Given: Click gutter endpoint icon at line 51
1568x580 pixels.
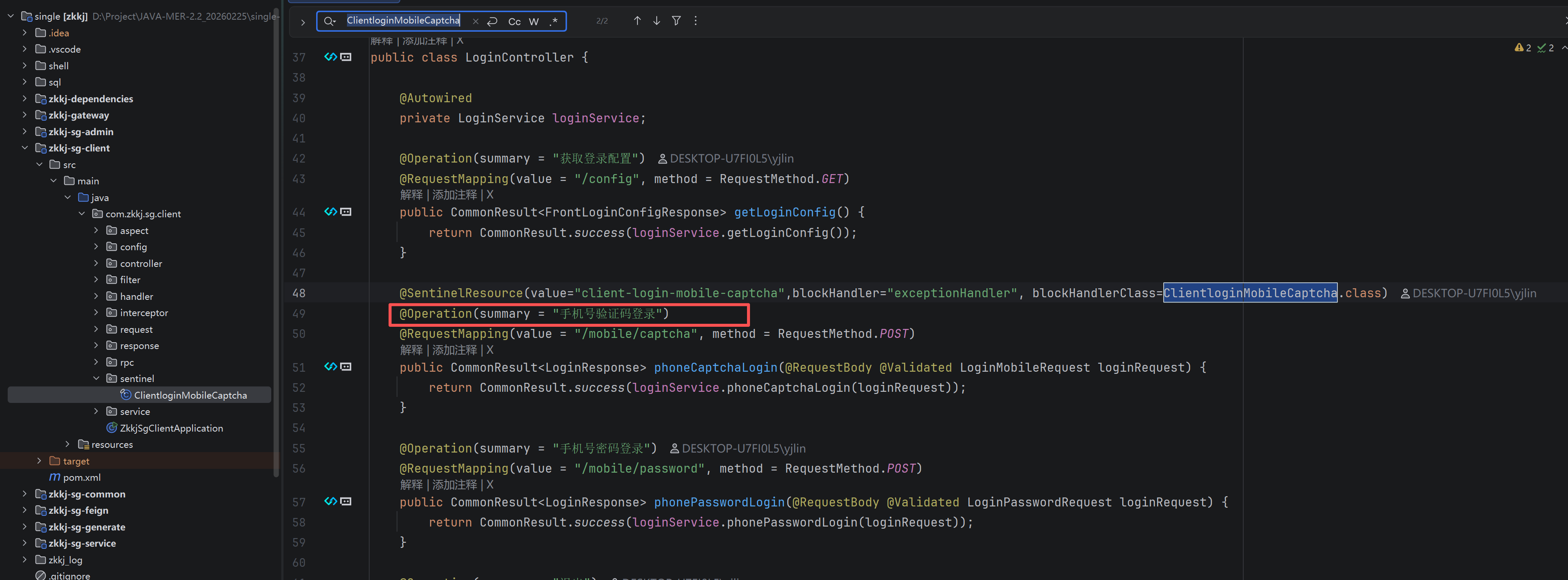Looking at the screenshot, I should (x=331, y=367).
